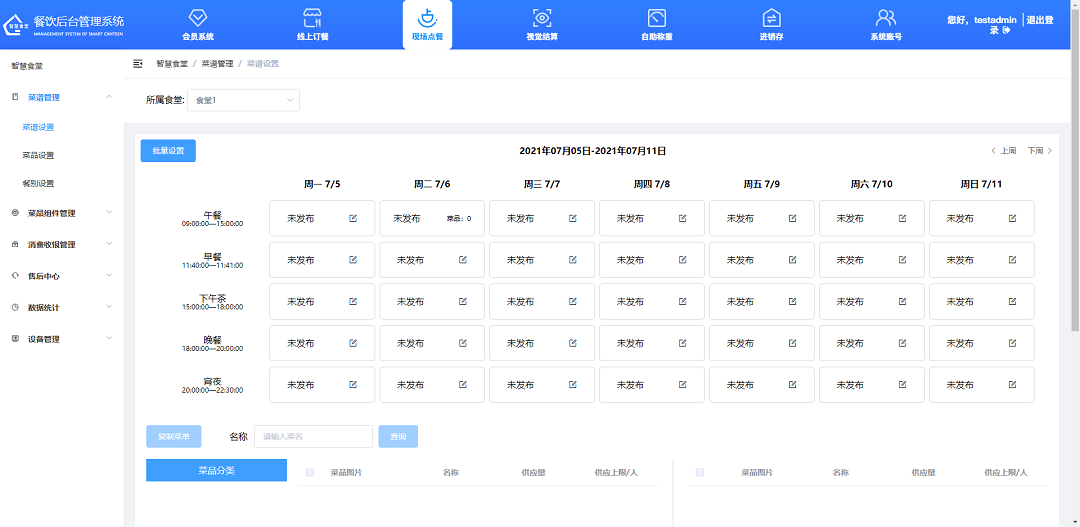Select 菜品设置 in the sidebar submenu
The height and width of the screenshot is (527, 1080).
point(38,155)
